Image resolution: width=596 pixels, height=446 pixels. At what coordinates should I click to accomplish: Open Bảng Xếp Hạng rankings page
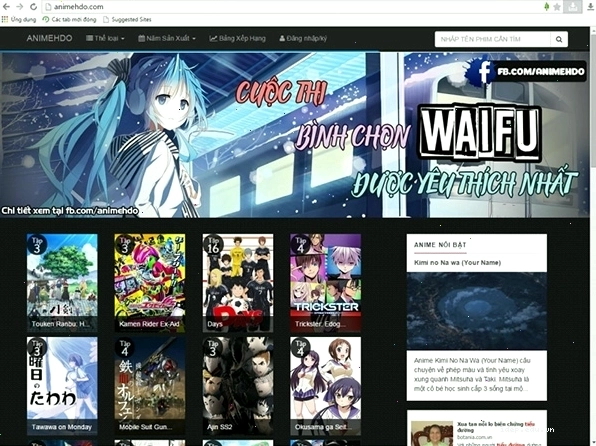pos(238,38)
